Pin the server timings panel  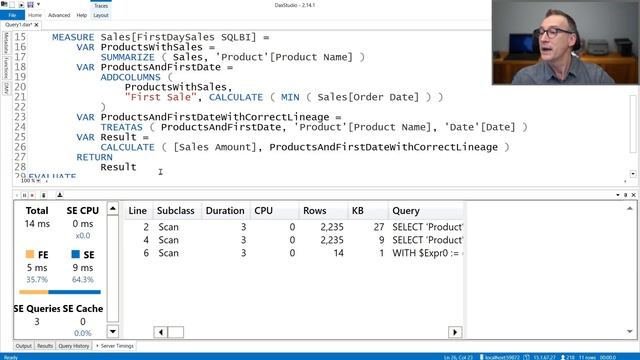click(625, 195)
